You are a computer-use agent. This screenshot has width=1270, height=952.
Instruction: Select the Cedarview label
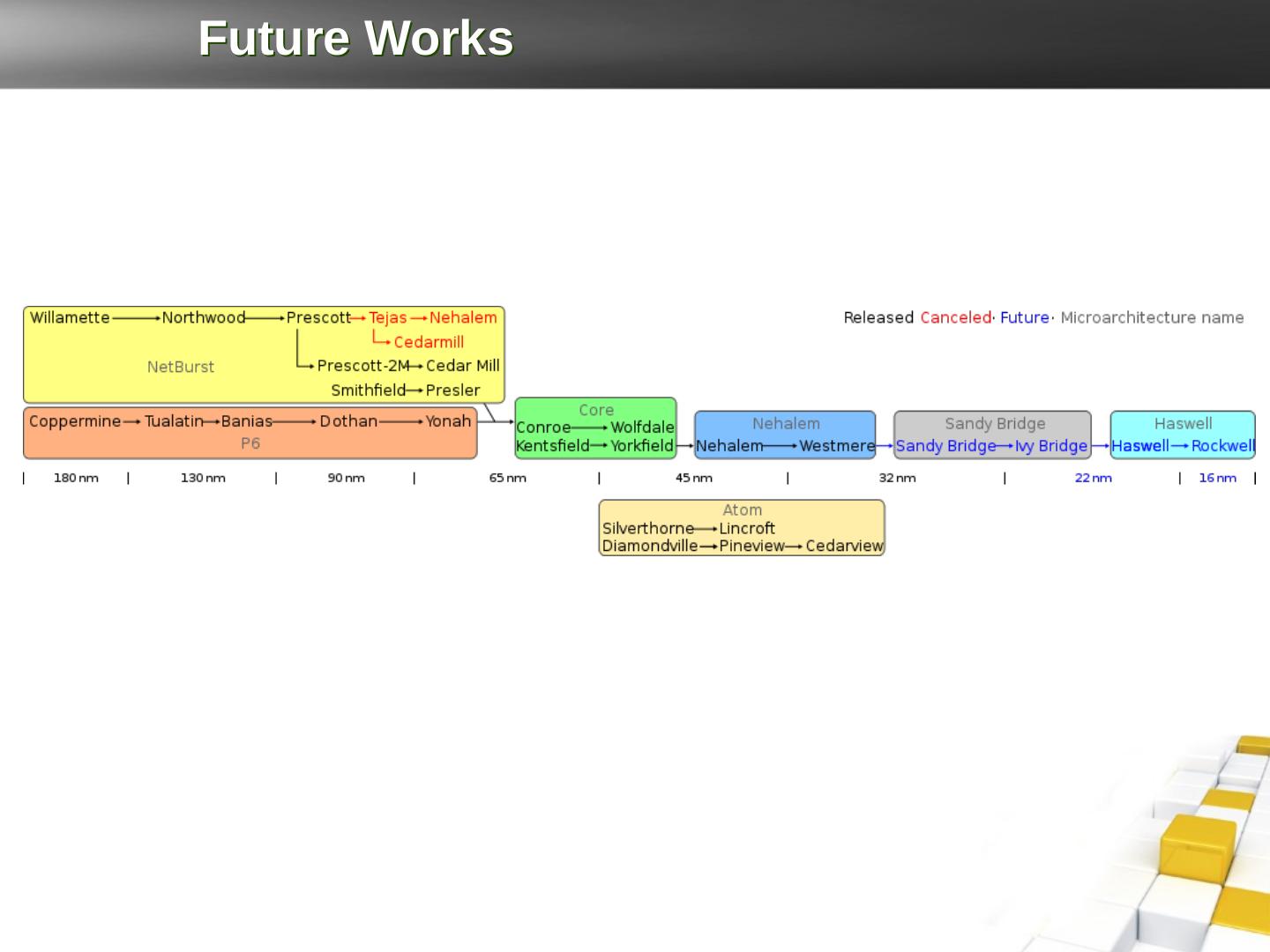click(x=844, y=547)
